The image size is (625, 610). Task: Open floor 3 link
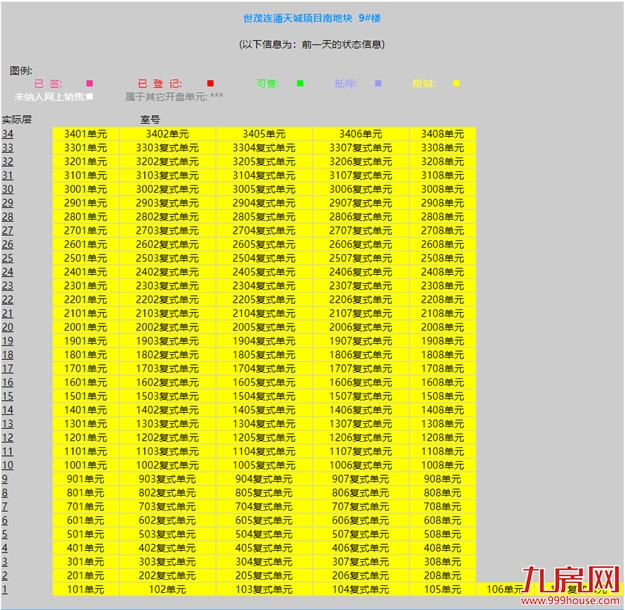click(x=5, y=562)
